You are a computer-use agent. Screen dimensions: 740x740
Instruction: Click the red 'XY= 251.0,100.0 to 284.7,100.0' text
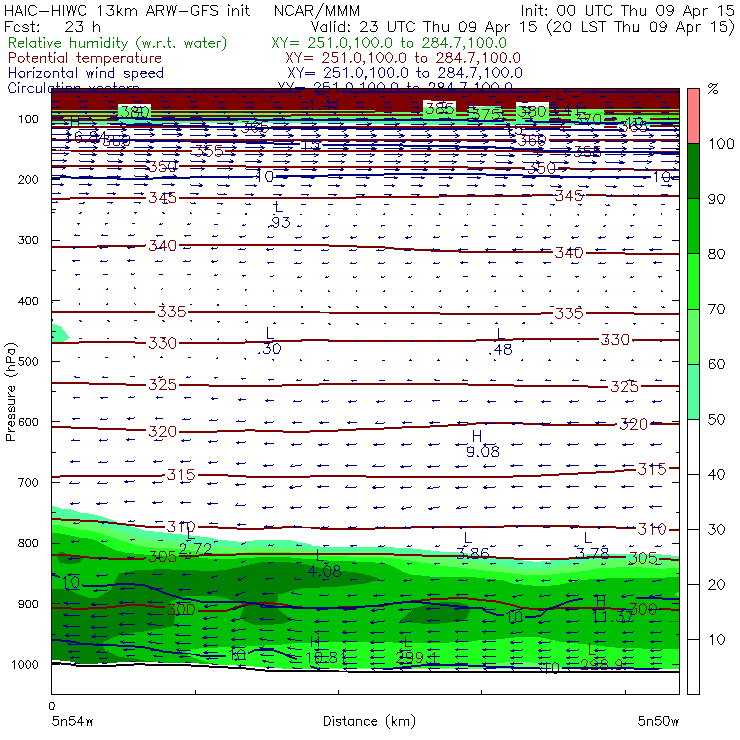(403, 58)
